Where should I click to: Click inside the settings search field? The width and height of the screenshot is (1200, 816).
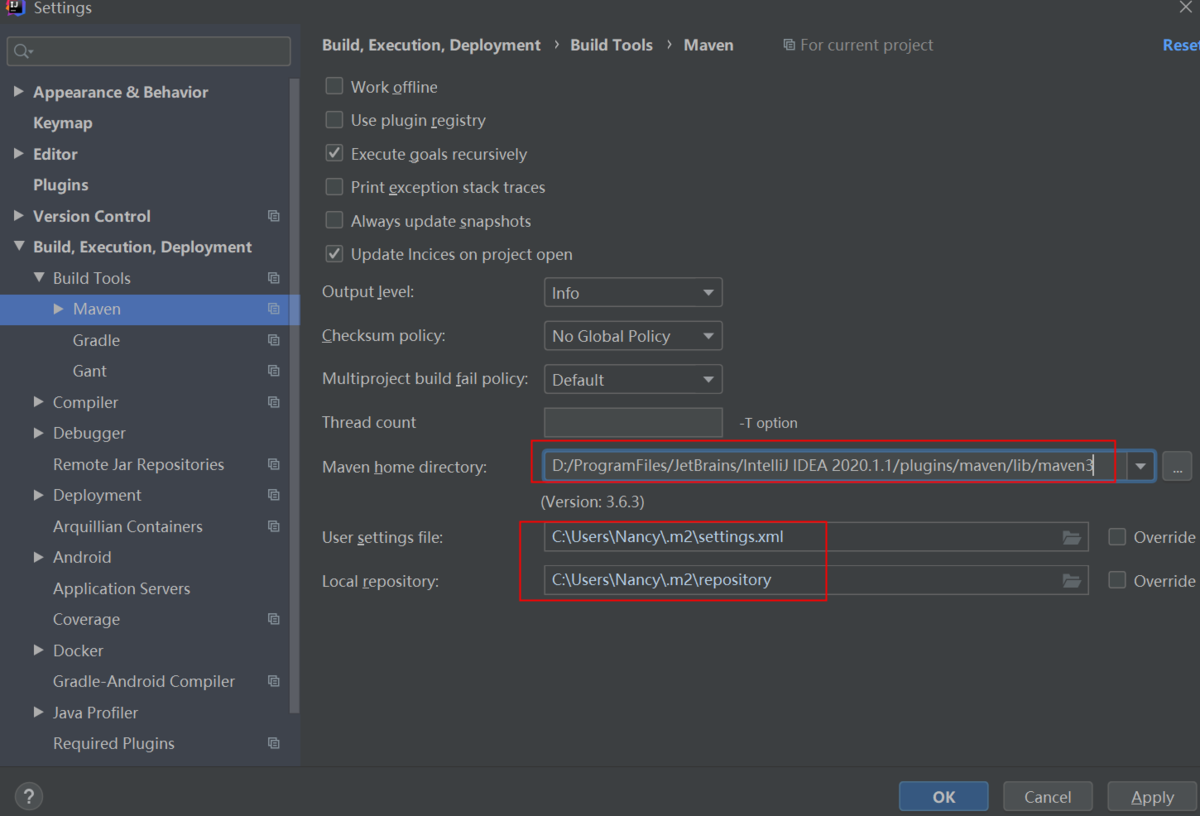click(149, 51)
